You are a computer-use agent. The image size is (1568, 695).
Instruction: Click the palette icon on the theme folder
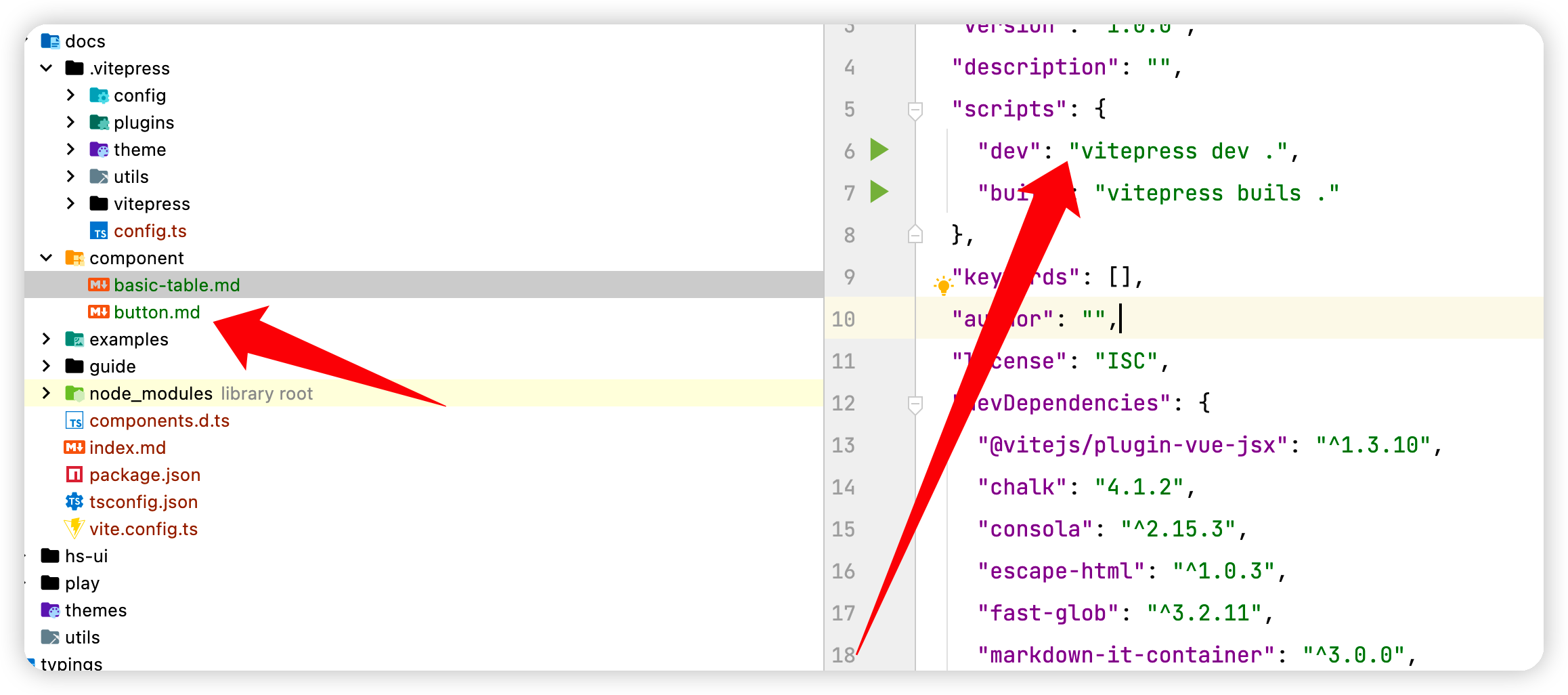pos(99,149)
